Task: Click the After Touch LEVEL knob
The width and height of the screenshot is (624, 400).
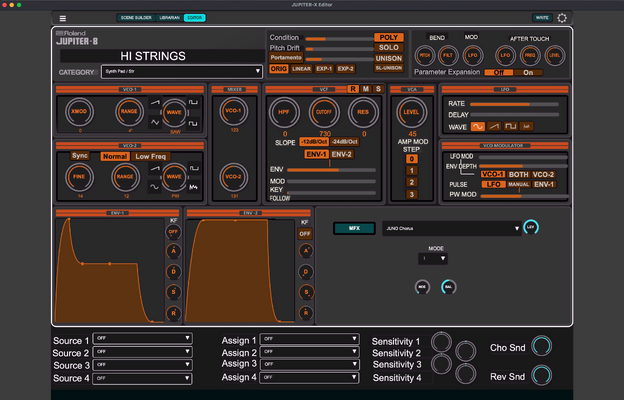Action: pyautogui.click(x=555, y=55)
